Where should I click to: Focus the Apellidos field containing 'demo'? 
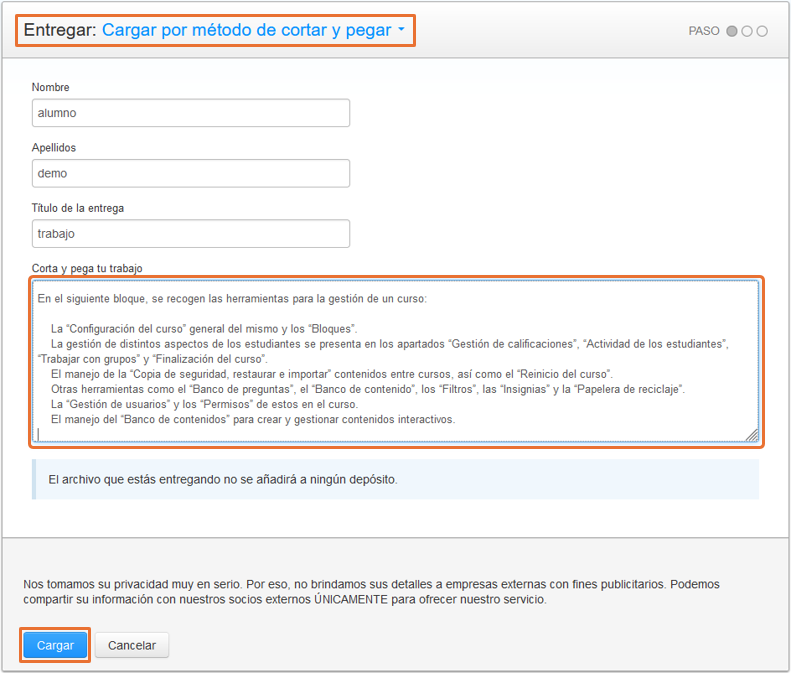[191, 173]
